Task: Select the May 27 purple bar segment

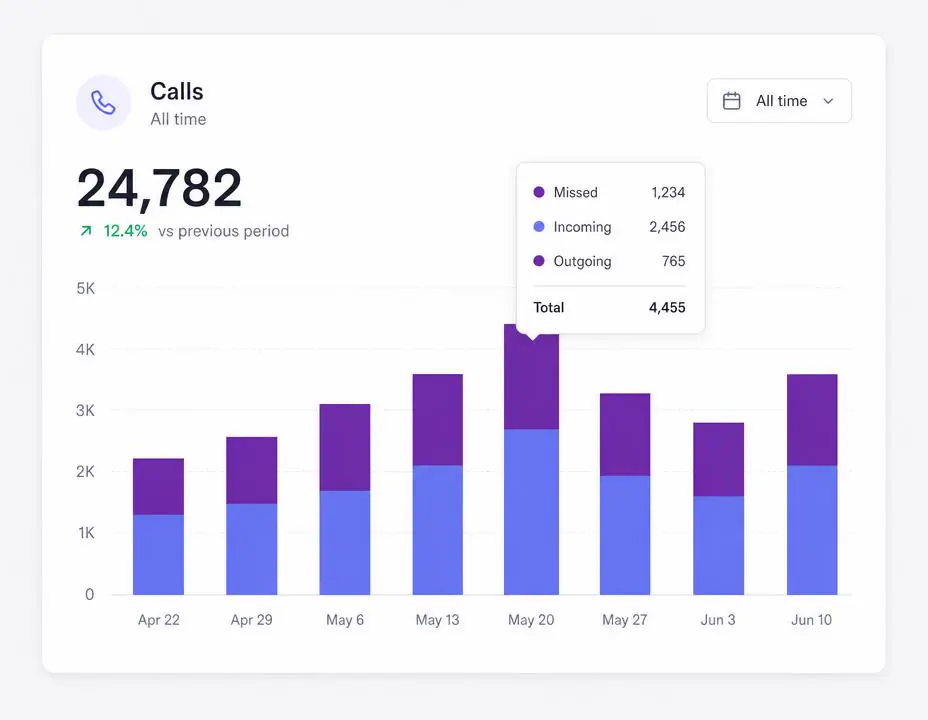Action: [625, 434]
